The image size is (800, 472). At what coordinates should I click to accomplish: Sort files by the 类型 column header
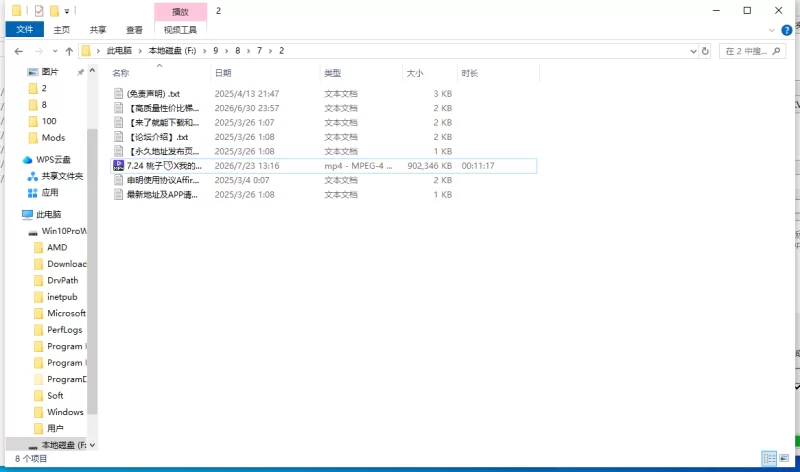pyautogui.click(x=333, y=73)
